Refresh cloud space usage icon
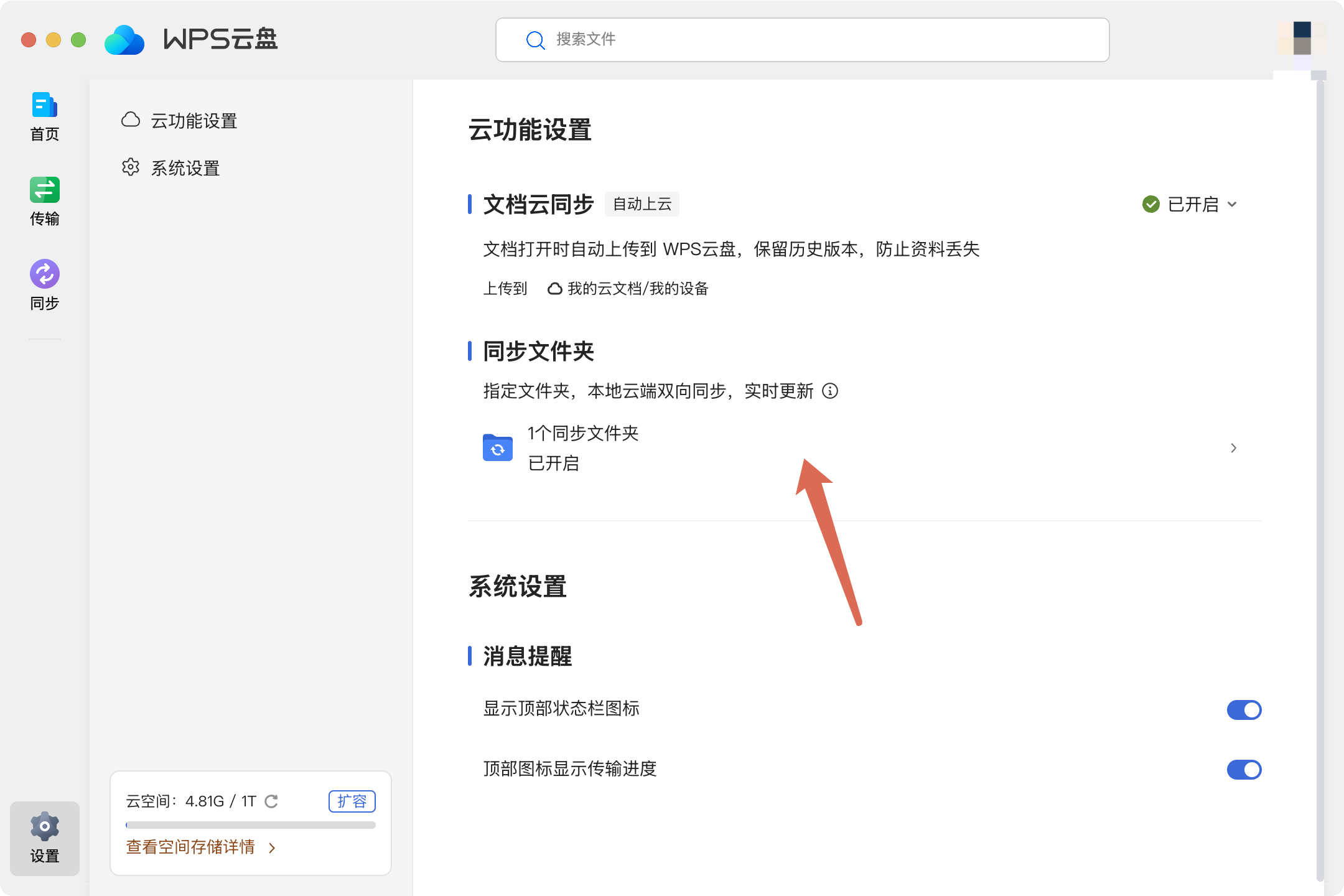1344x896 pixels. pos(271,801)
